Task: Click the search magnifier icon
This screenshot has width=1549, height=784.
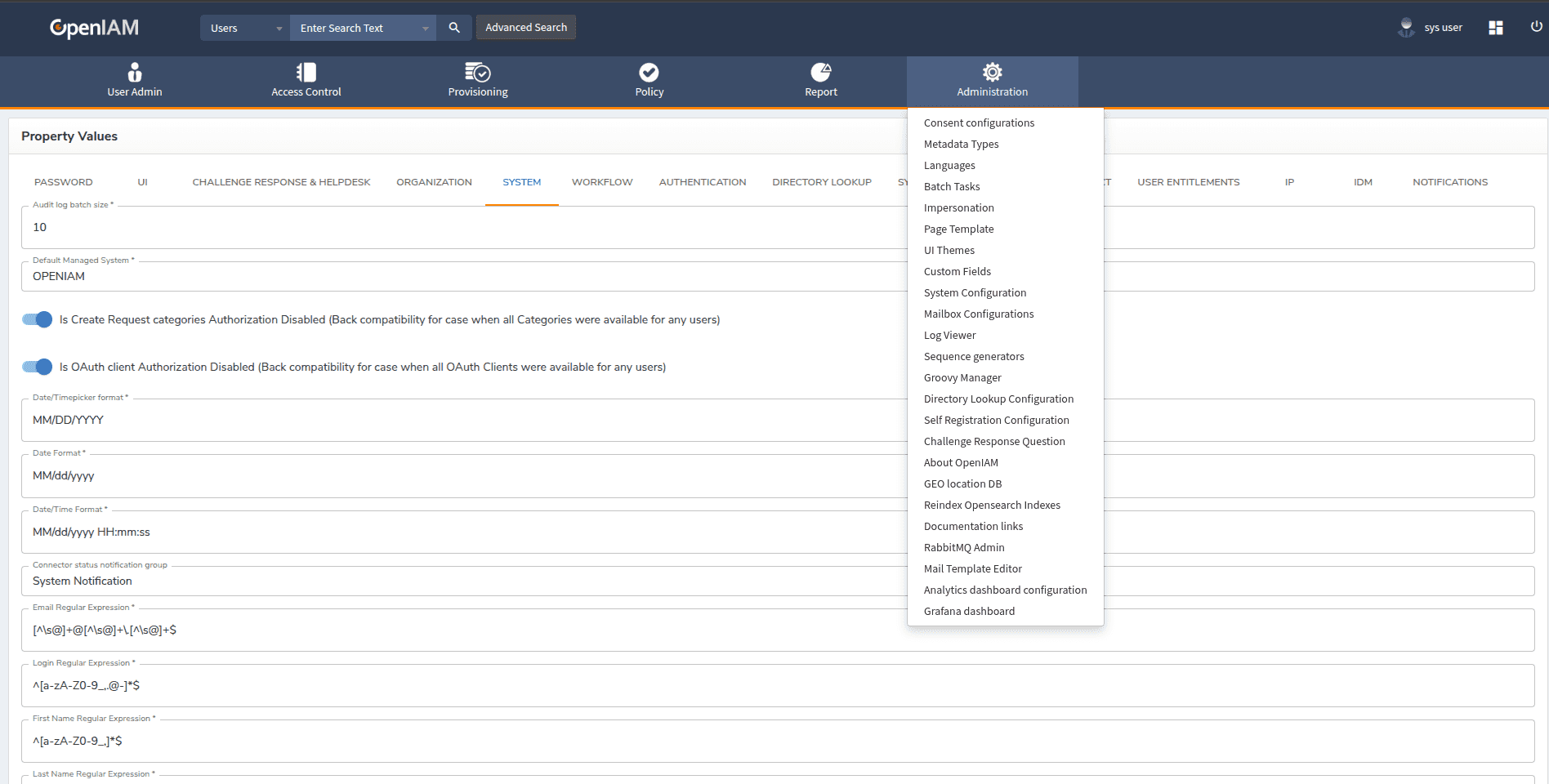Action: point(454,28)
